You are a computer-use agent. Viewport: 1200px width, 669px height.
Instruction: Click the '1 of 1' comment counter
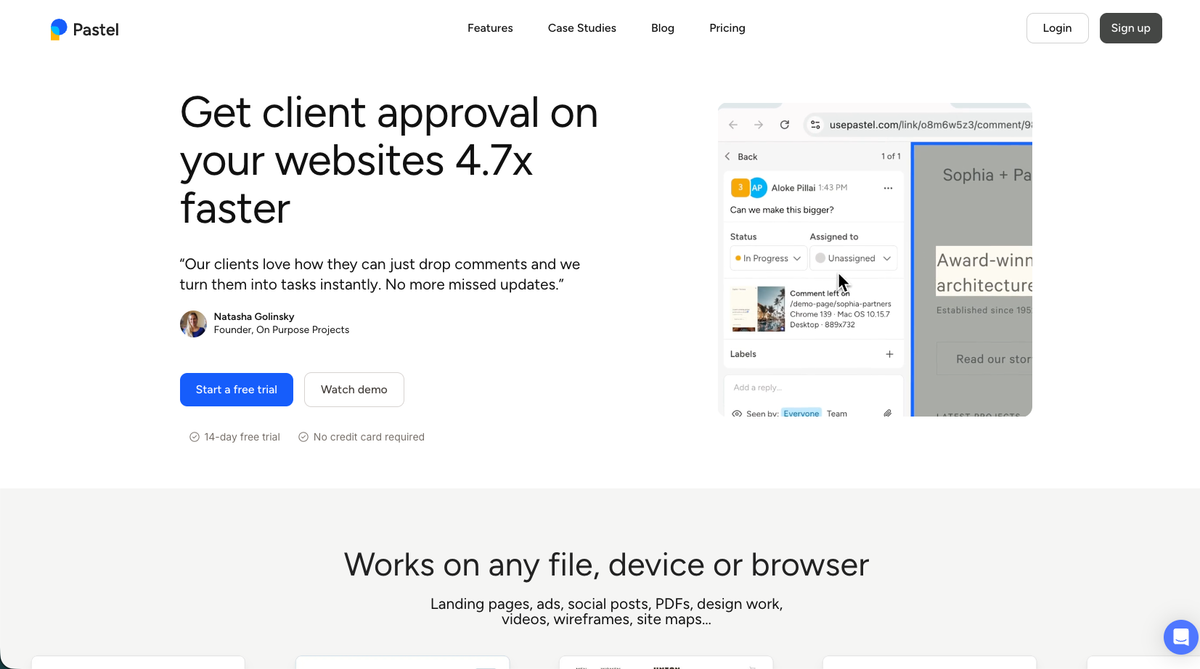click(x=891, y=157)
